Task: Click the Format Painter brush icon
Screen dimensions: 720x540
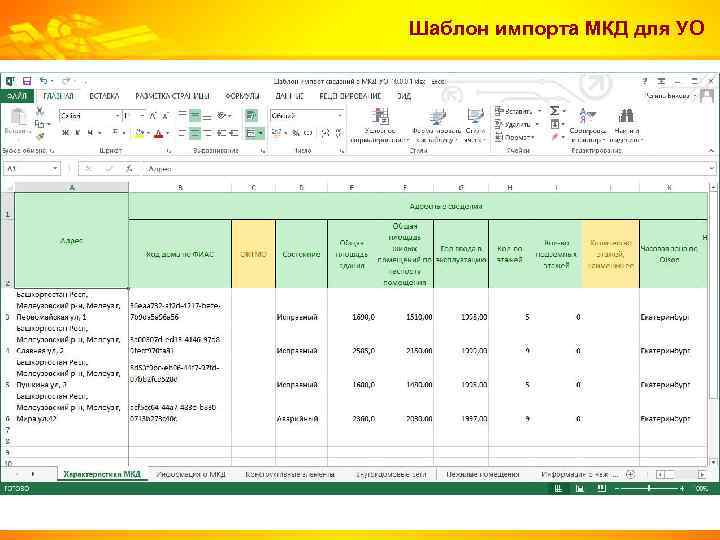Action: coord(40,136)
